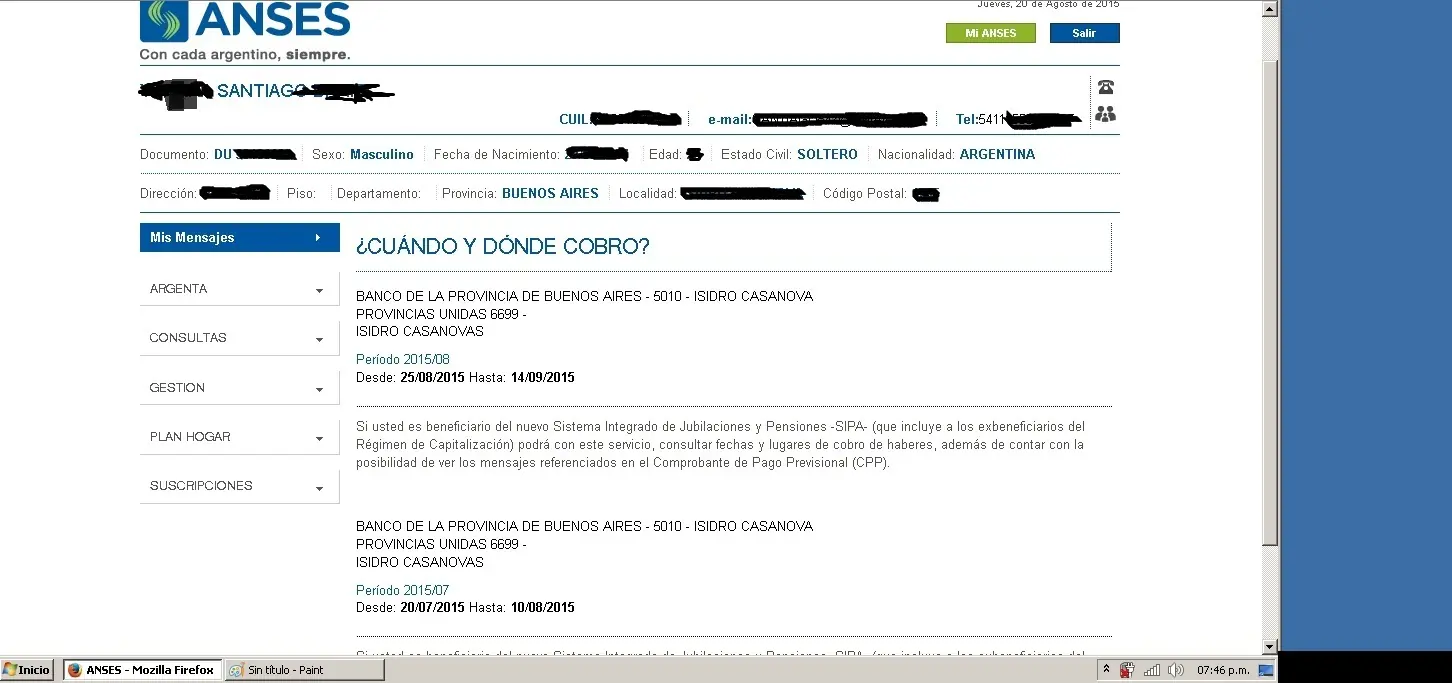Click the CUIL label

pyautogui.click(x=574, y=120)
